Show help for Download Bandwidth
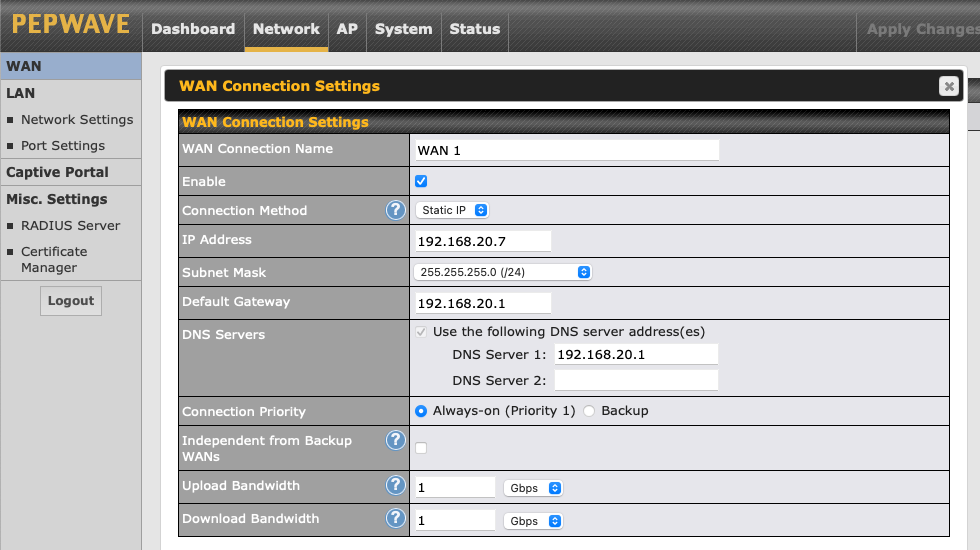 point(395,519)
